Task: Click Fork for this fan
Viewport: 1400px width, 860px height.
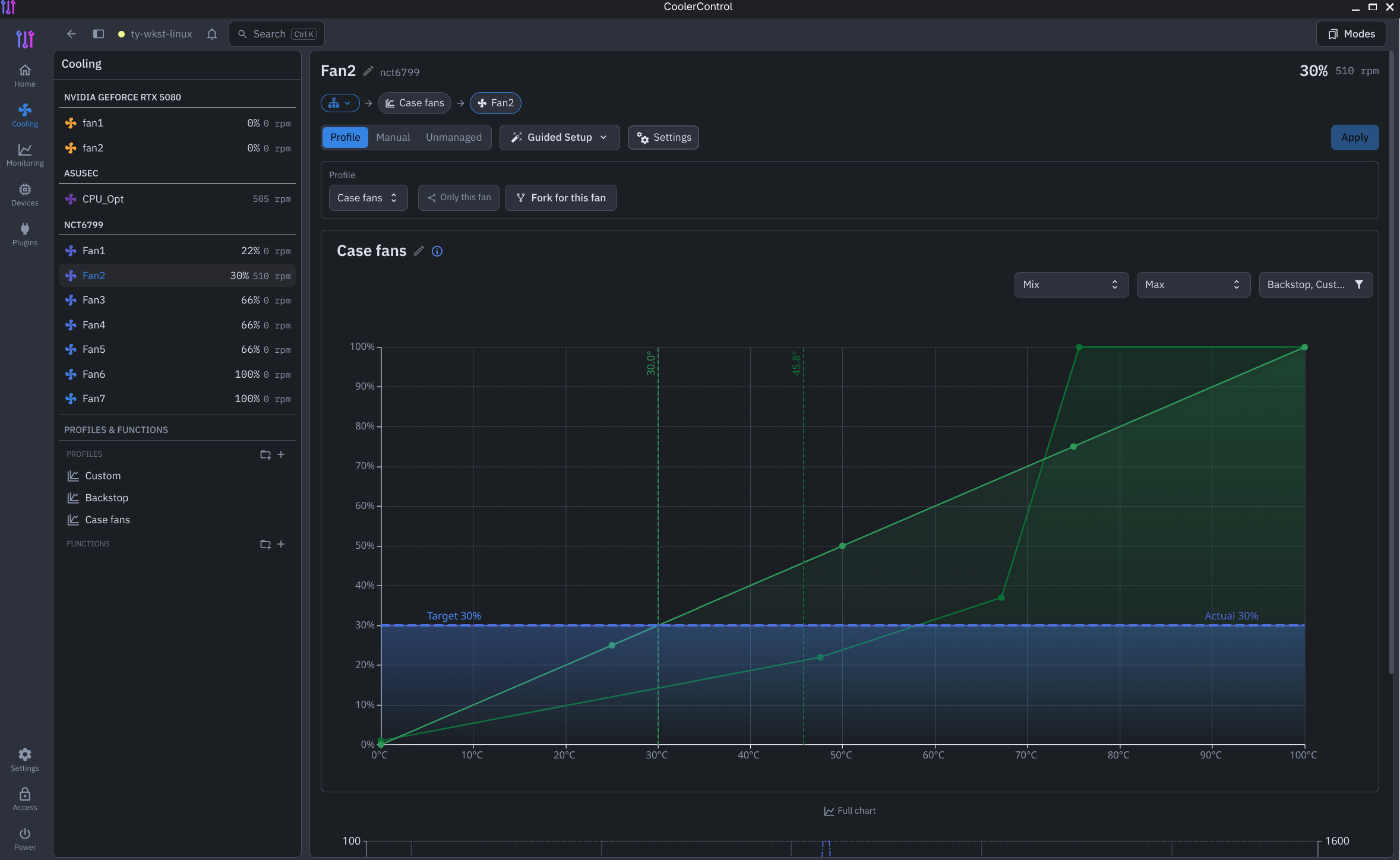Action: (561, 198)
